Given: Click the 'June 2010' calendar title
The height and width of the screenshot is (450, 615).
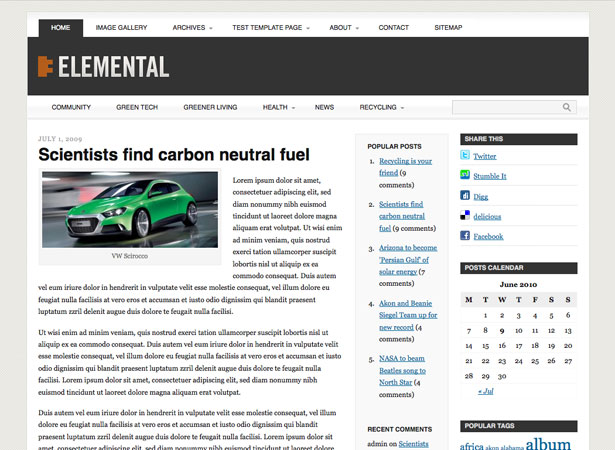Looking at the screenshot, I should point(518,284).
